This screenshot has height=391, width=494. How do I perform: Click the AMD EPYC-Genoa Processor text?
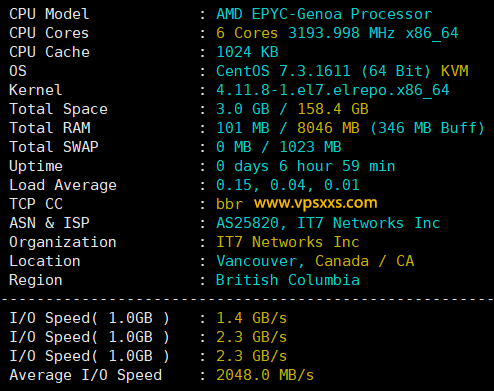click(324, 14)
